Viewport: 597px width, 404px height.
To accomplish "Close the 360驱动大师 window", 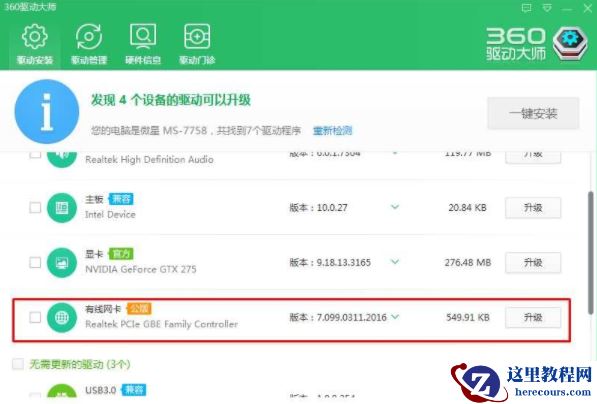I will (588, 8).
